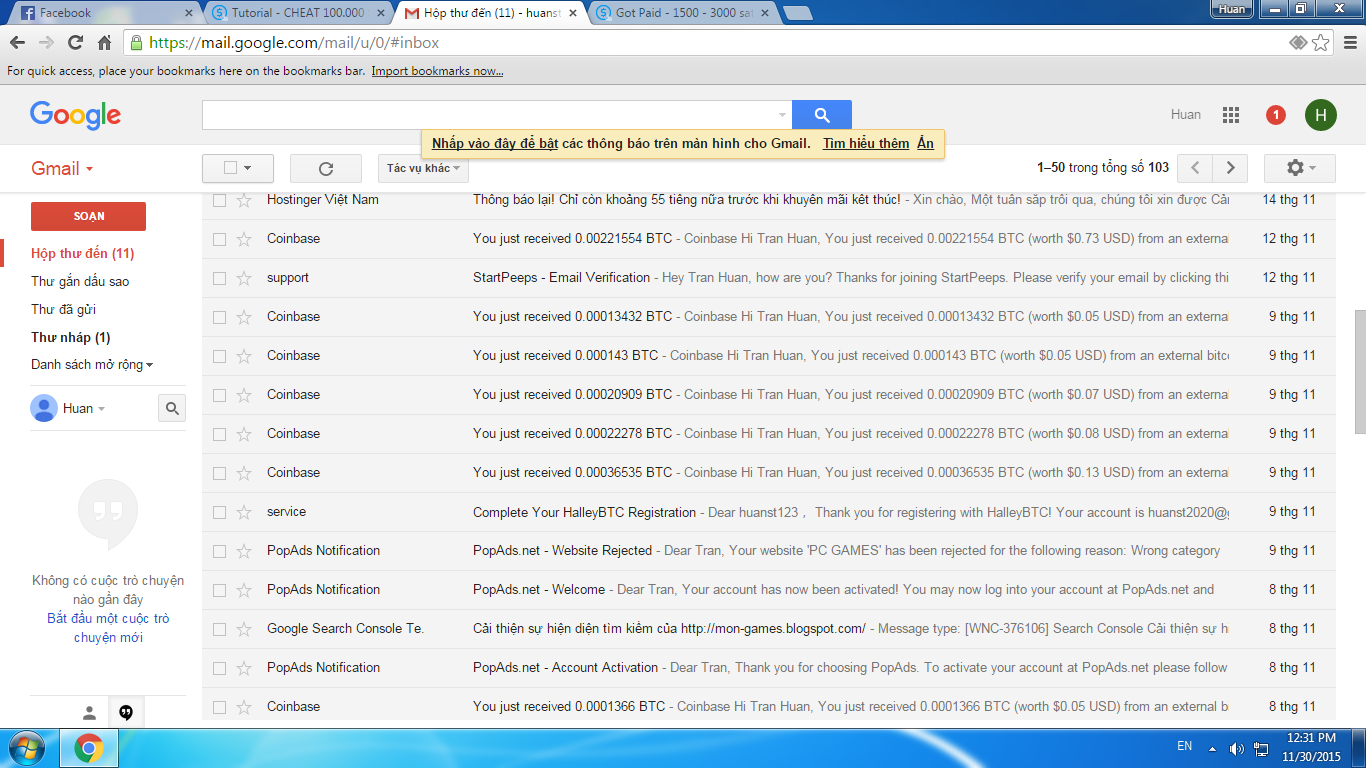This screenshot has width=1366, height=768.
Task: Check the support StartPeeps email
Action: [220, 278]
